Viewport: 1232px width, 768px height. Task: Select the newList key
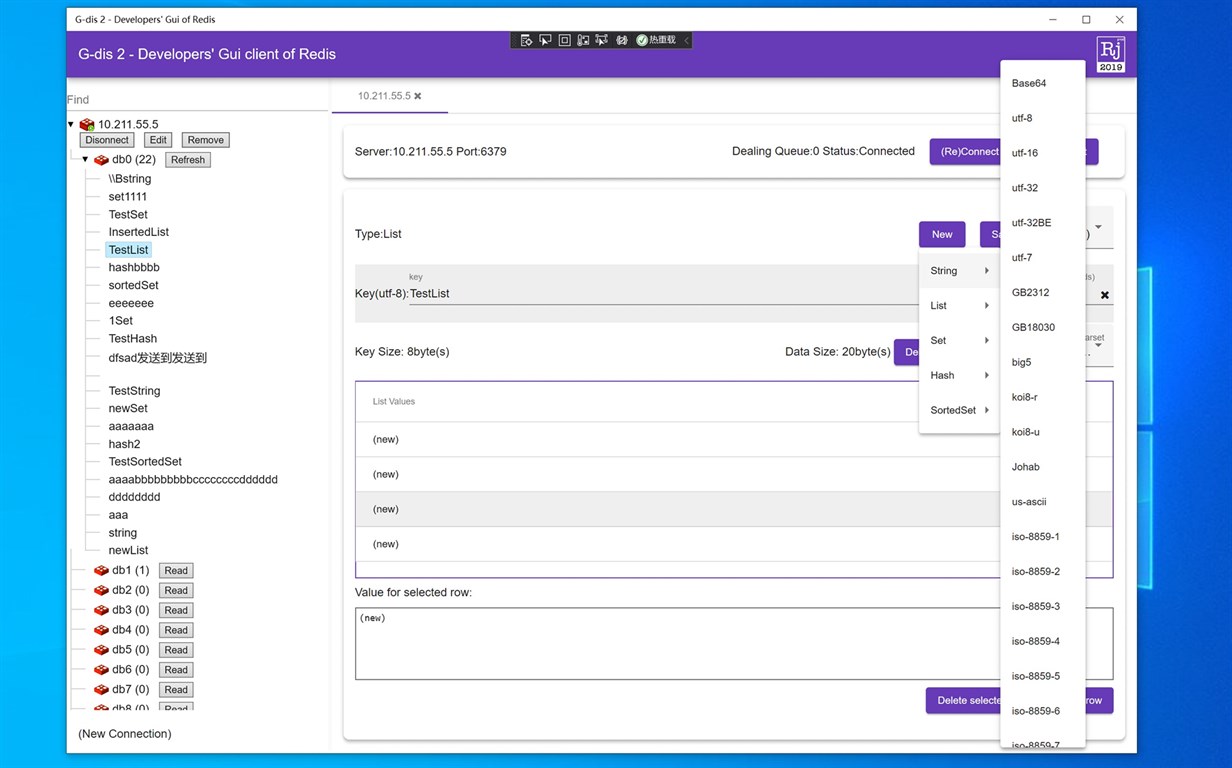click(128, 550)
